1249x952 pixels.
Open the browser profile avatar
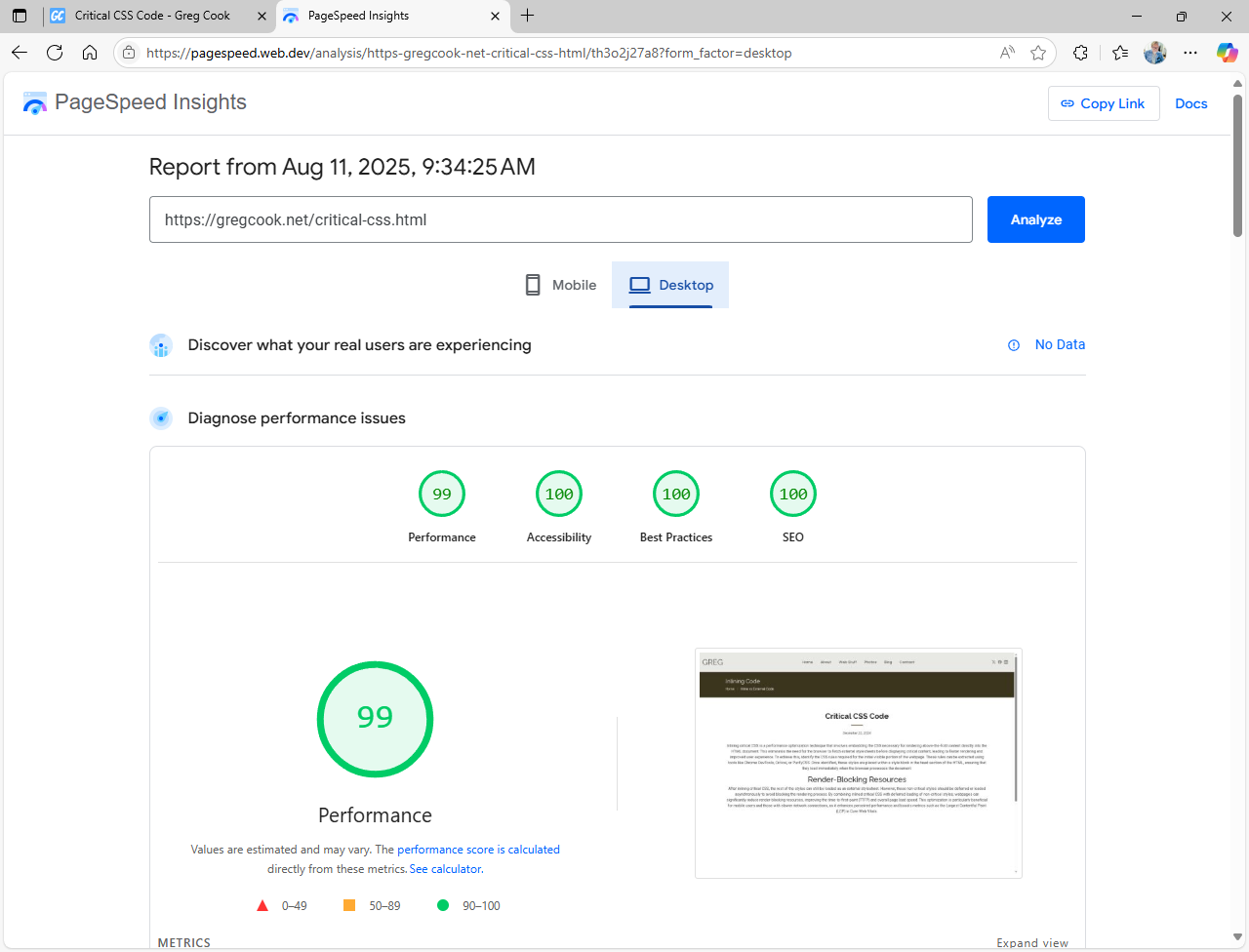(x=1155, y=53)
